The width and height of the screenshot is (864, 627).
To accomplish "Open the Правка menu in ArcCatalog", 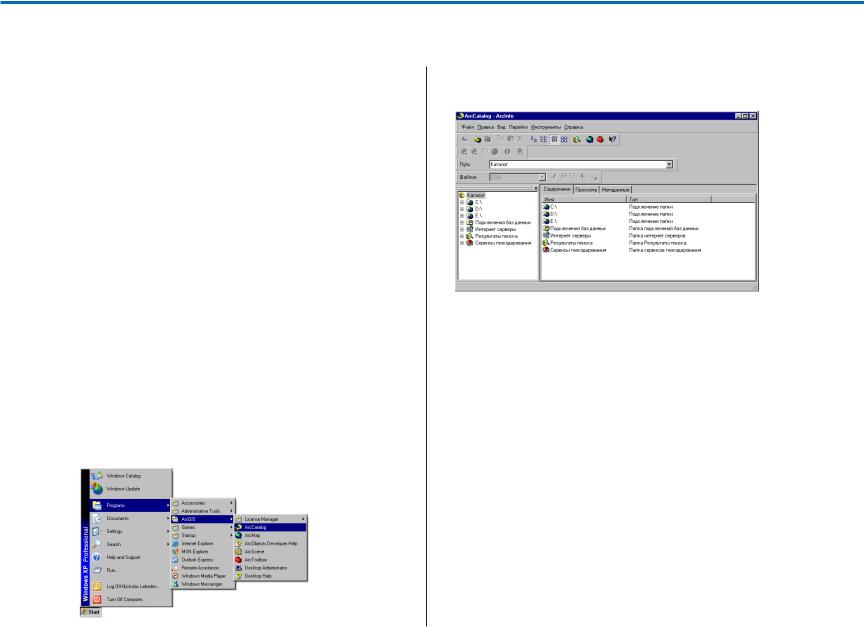I will pyautogui.click(x=485, y=127).
